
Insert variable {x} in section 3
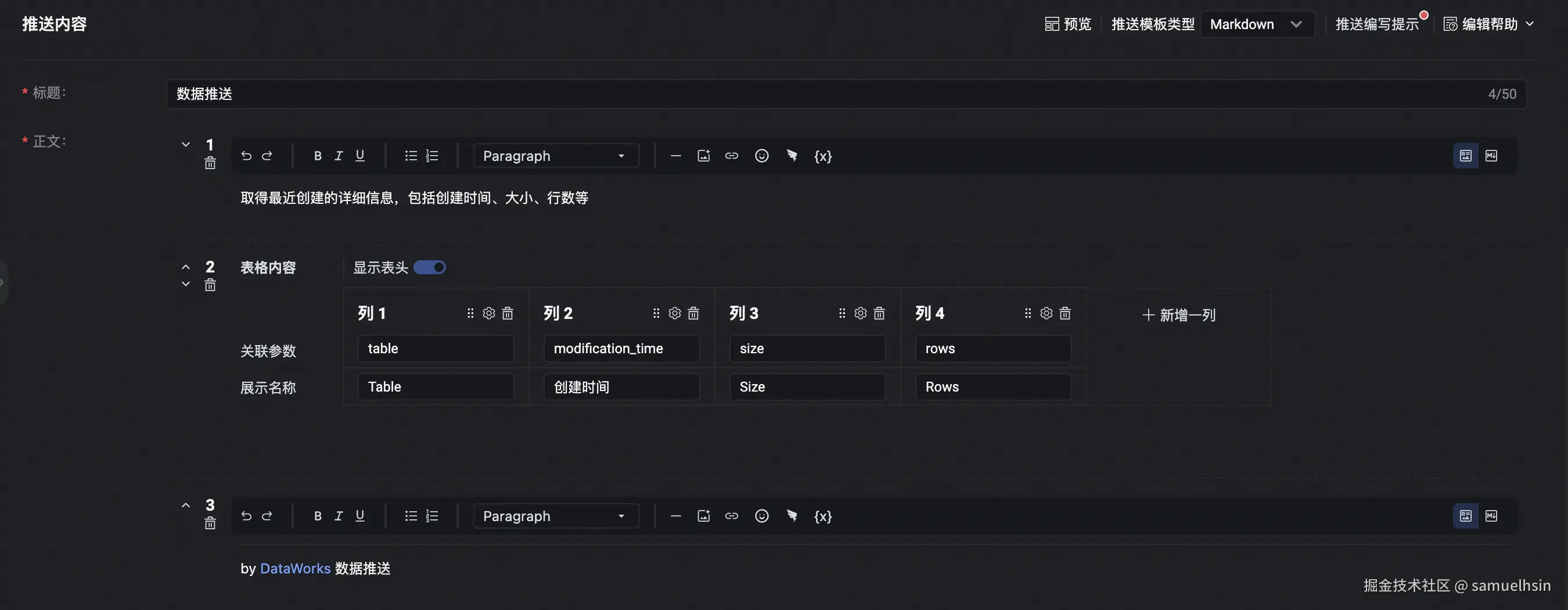[823, 516]
